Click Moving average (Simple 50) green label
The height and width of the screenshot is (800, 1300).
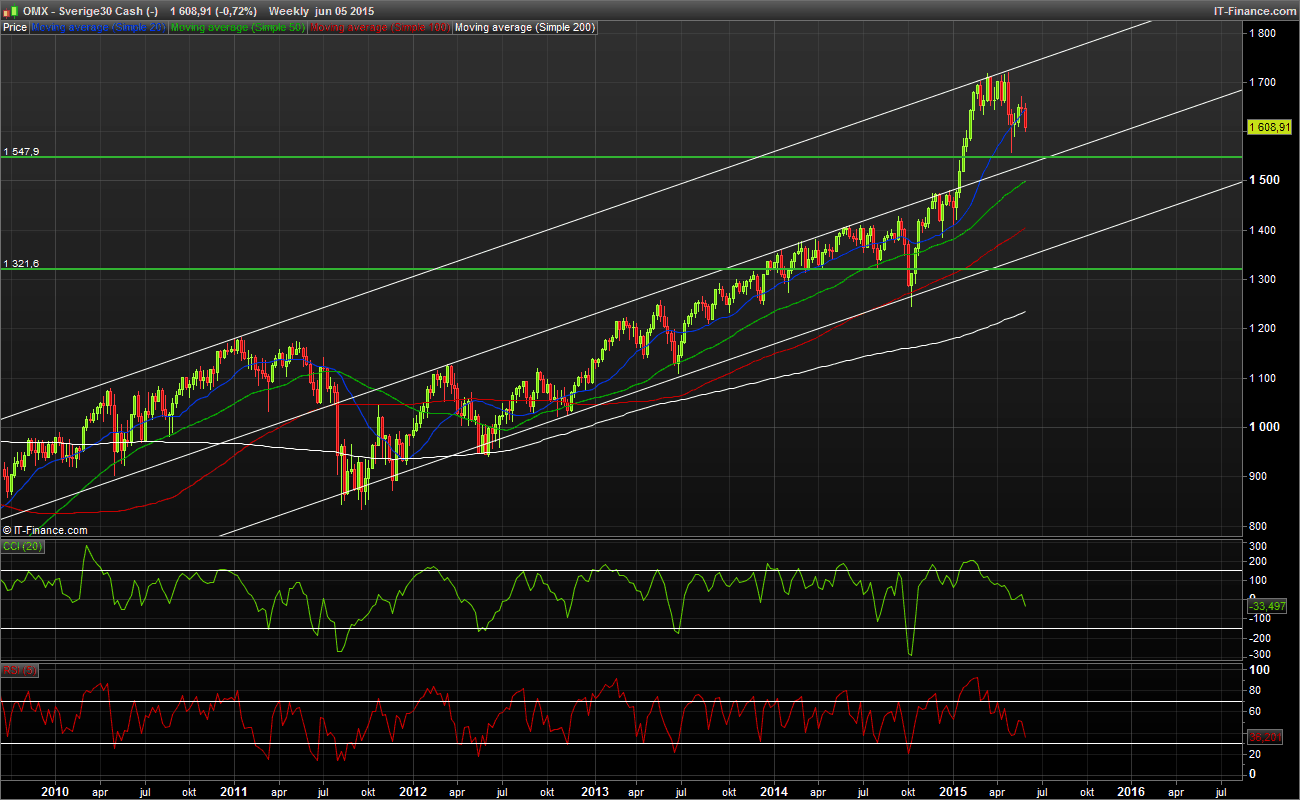[237, 28]
